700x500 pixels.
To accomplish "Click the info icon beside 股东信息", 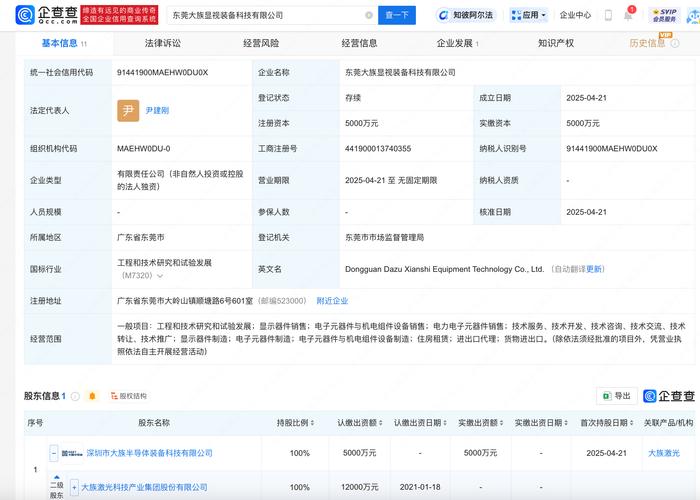I will tap(75, 396).
